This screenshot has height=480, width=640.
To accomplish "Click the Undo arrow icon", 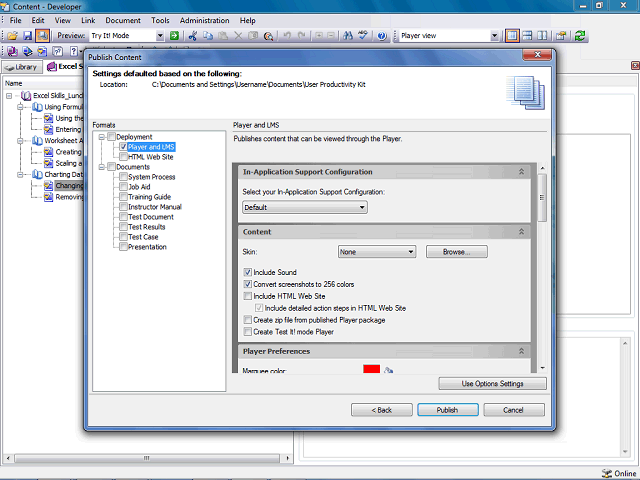I will [x=287, y=36].
